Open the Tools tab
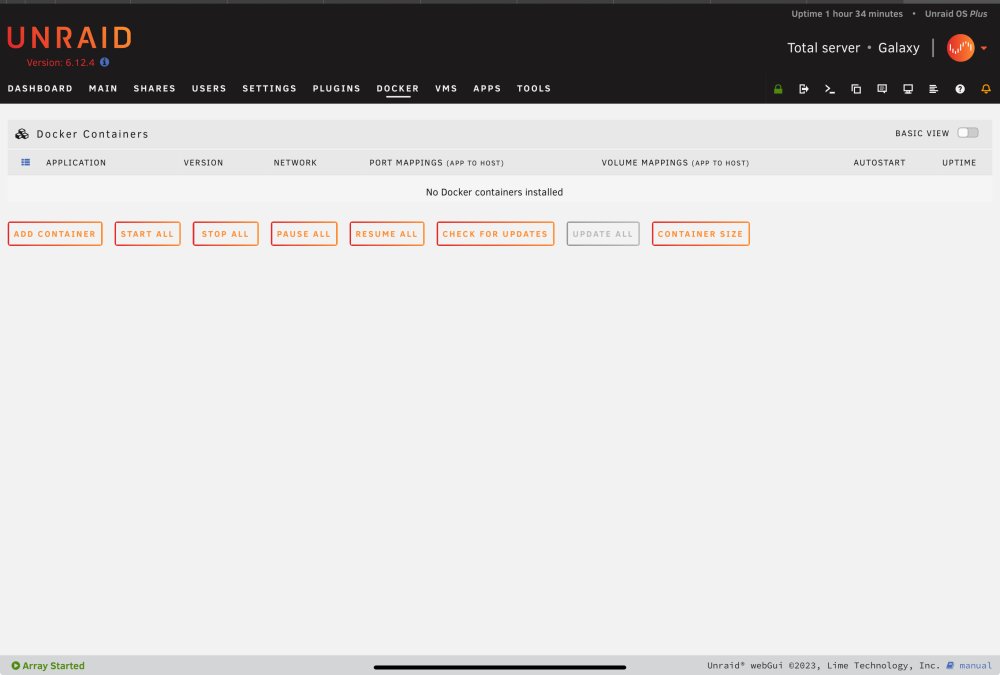This screenshot has height=675, width=1000. [534, 89]
